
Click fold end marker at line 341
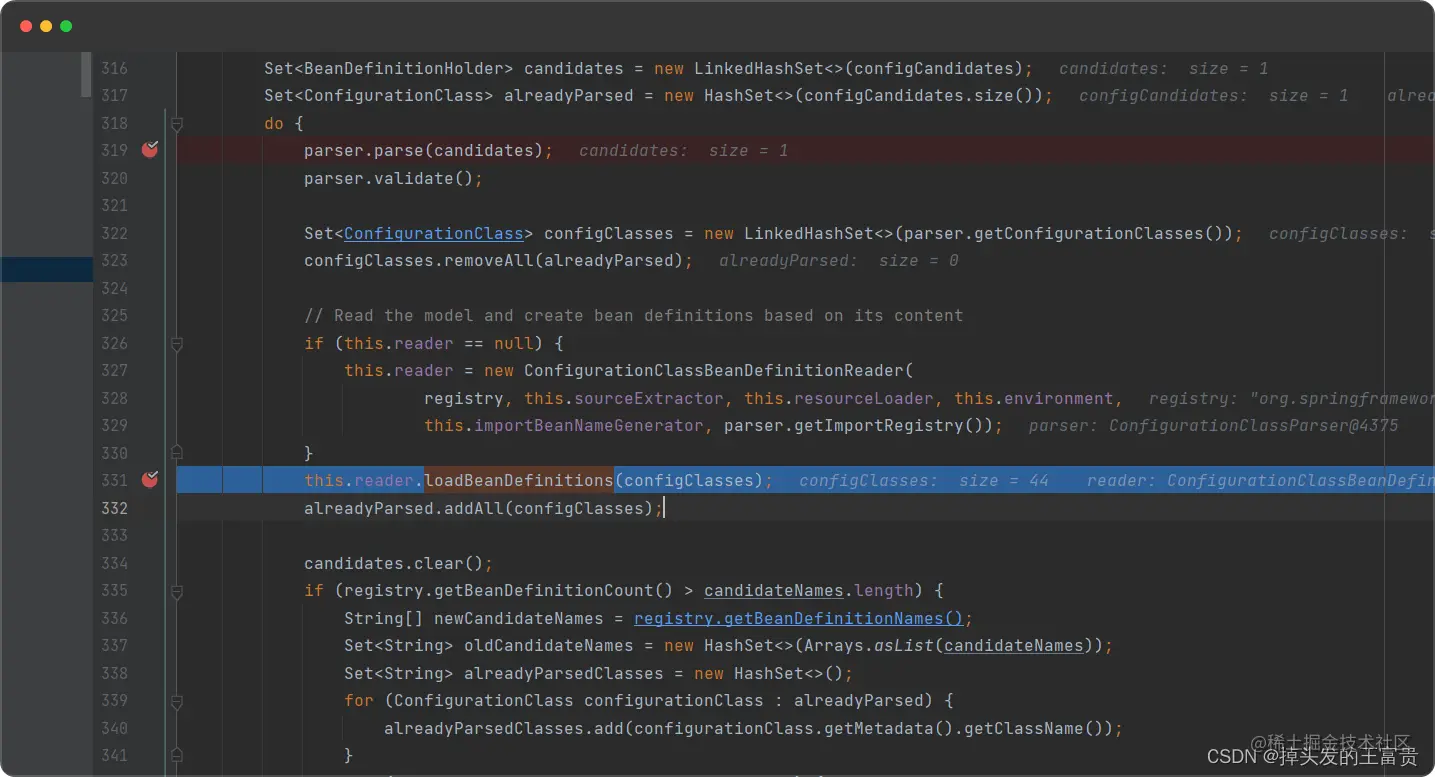177,755
